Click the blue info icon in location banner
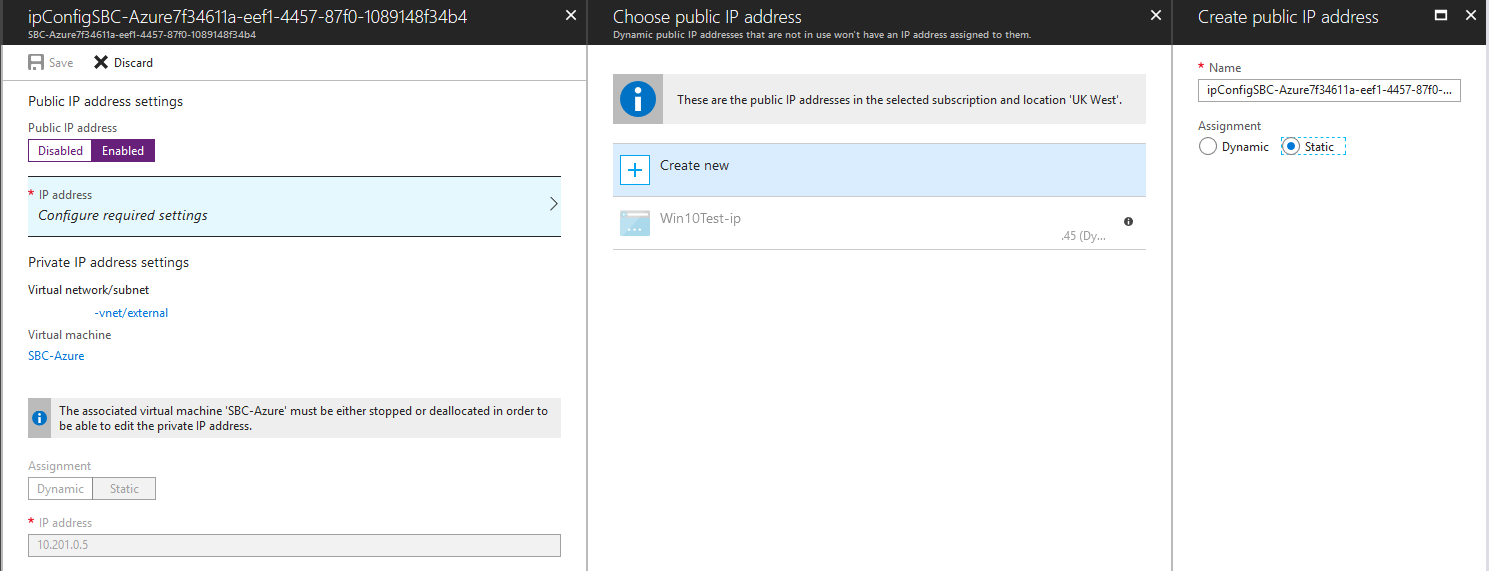Image resolution: width=1489 pixels, height=571 pixels. point(638,99)
